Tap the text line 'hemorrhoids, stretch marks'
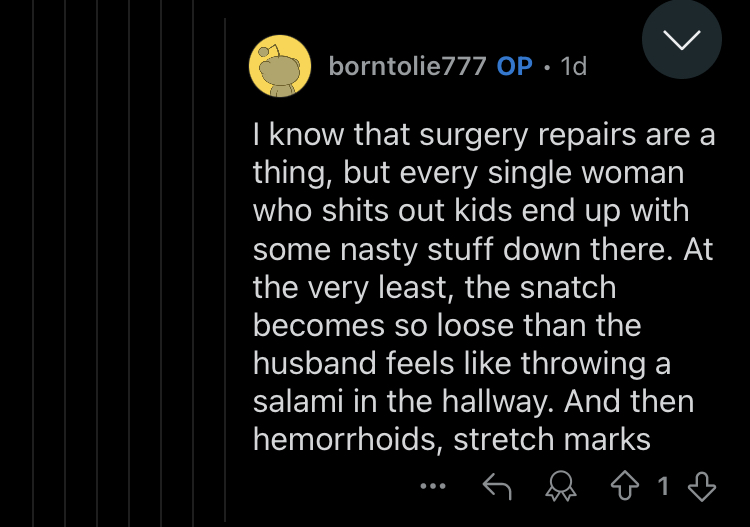The height and width of the screenshot is (527, 750). pyautogui.click(x=452, y=439)
